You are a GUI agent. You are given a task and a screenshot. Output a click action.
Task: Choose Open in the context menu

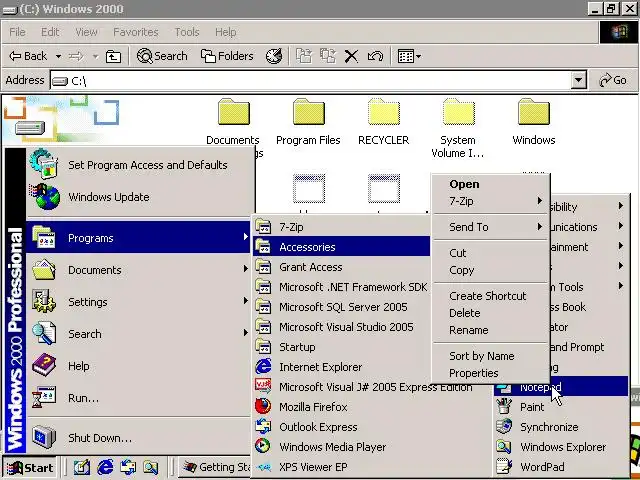click(490, 184)
